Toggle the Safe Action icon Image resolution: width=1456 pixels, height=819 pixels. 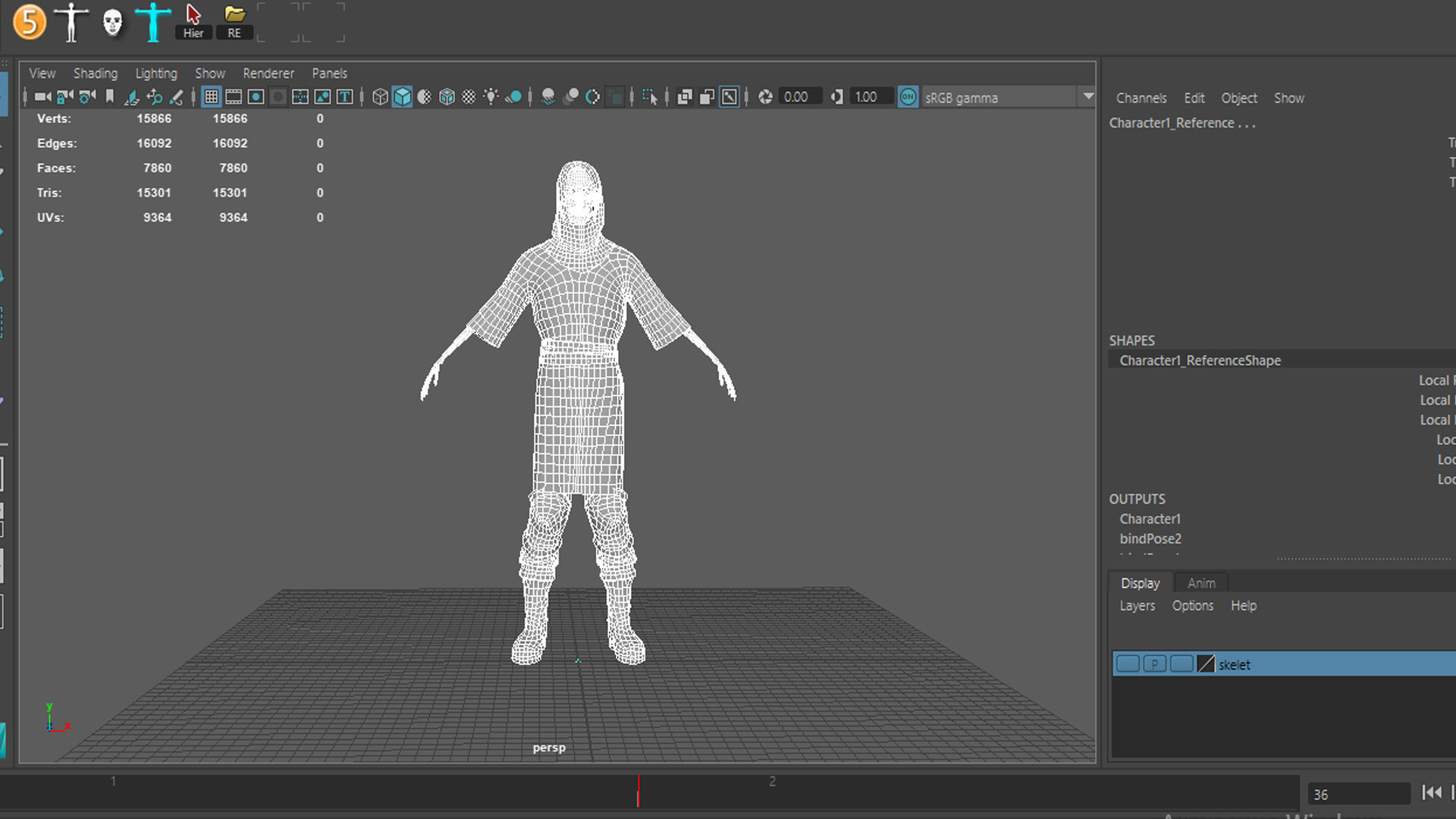[322, 97]
